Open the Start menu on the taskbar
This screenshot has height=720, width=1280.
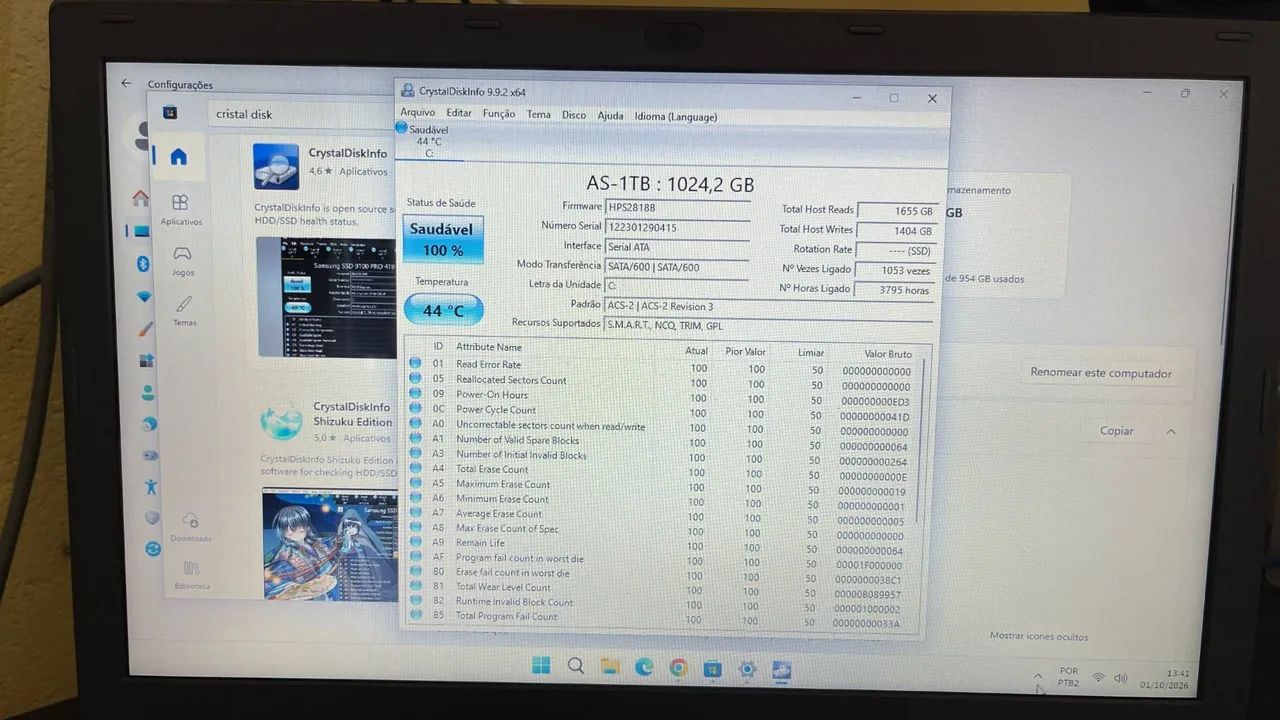[x=541, y=666]
